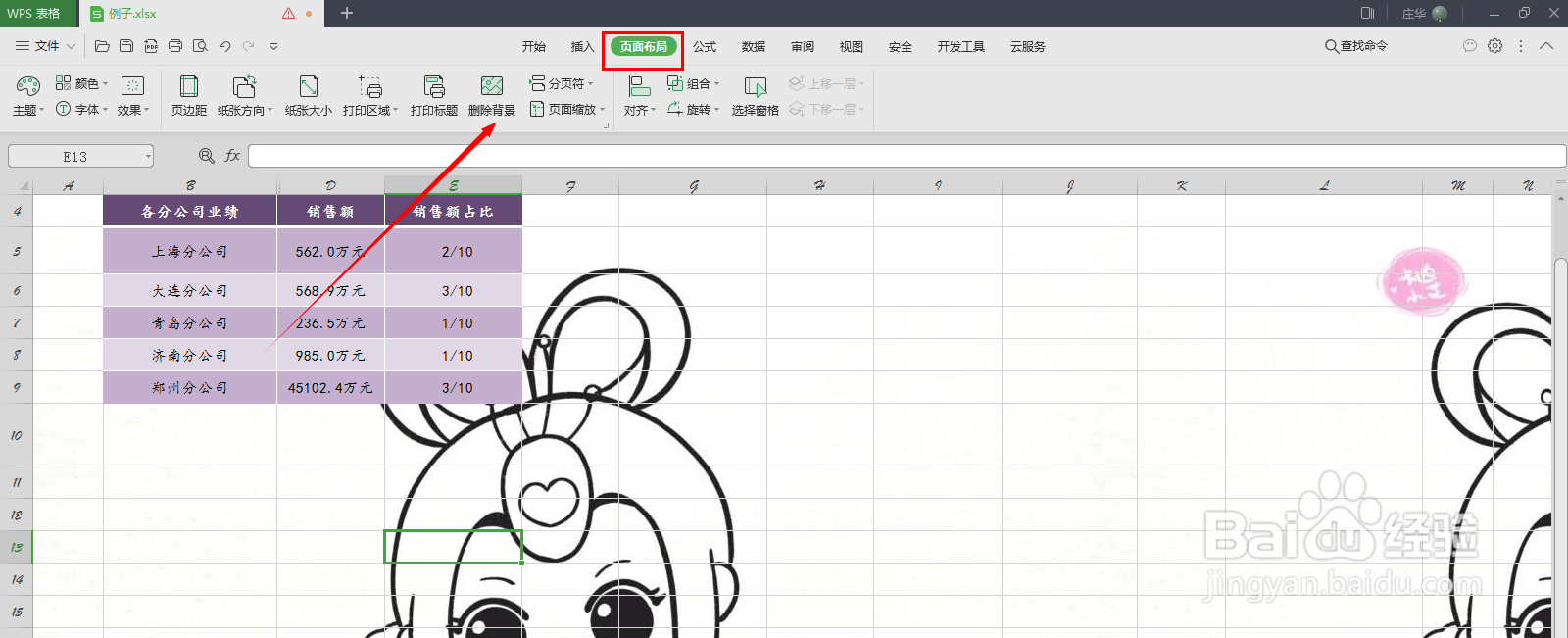The width and height of the screenshot is (1568, 638).
Task: Click the sidebar toggle icon in title bar
Action: (x=1367, y=14)
